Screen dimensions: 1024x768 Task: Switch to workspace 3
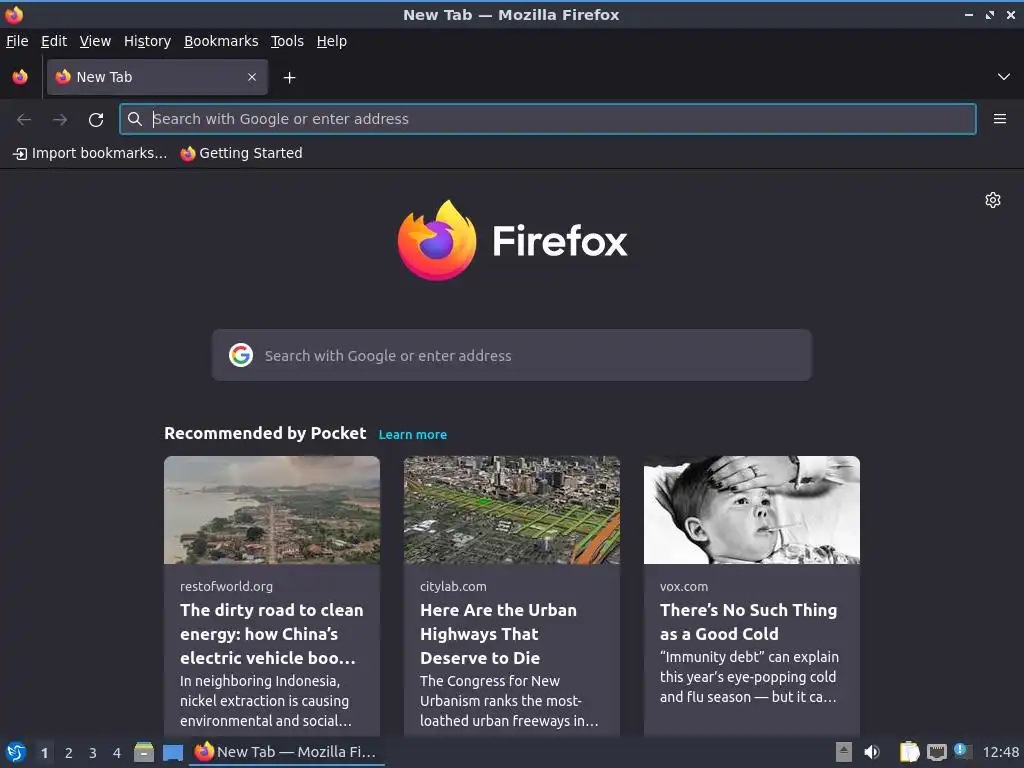(93, 753)
